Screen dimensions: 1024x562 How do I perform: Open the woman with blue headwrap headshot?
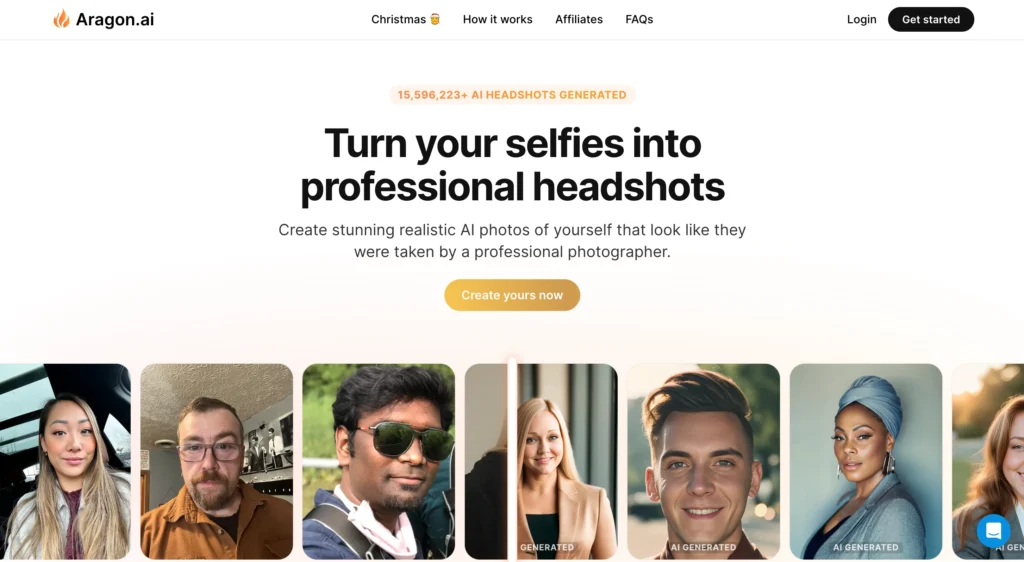pyautogui.click(x=866, y=461)
